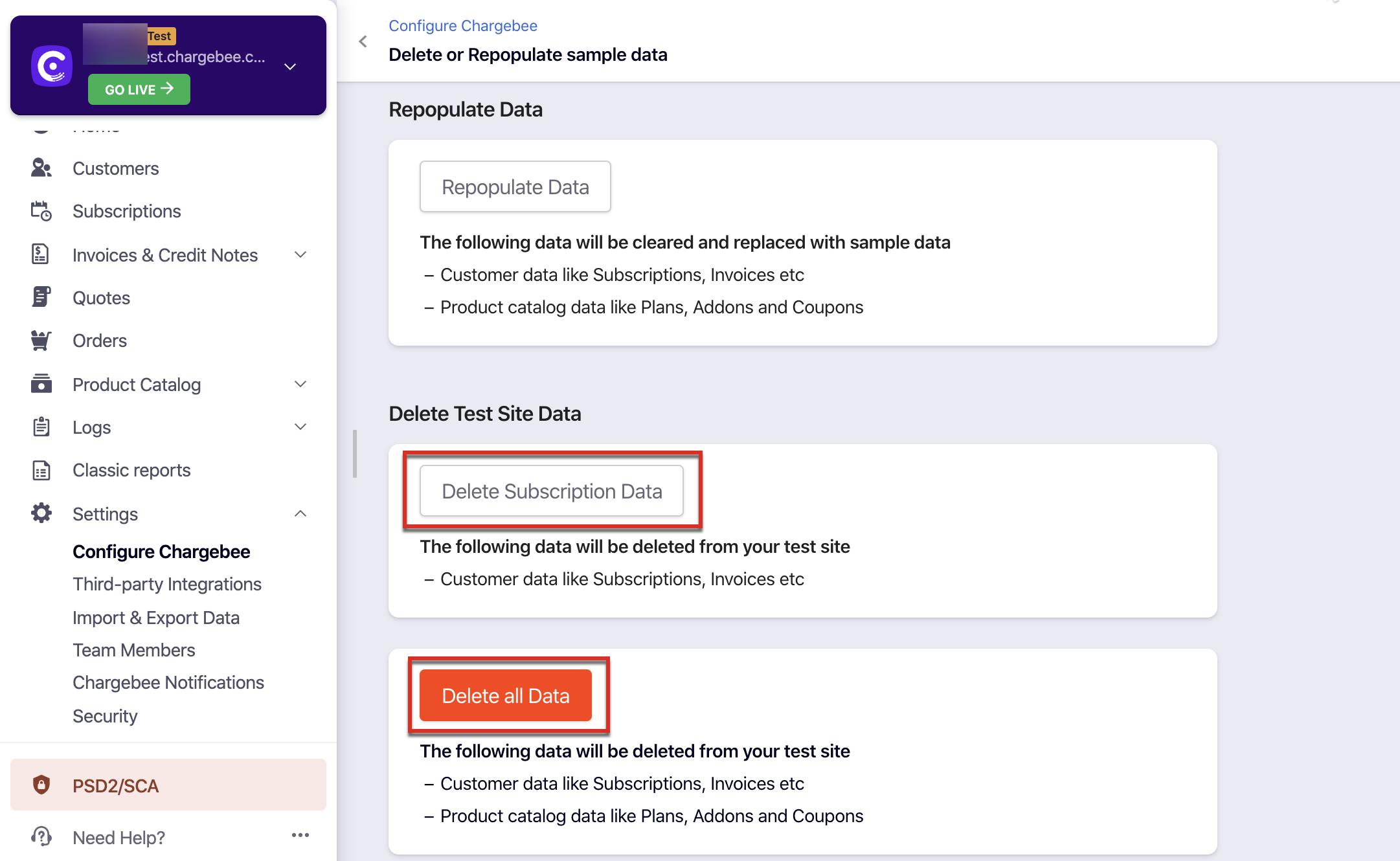Click the Customers people icon
The height and width of the screenshot is (861, 1400).
41,168
